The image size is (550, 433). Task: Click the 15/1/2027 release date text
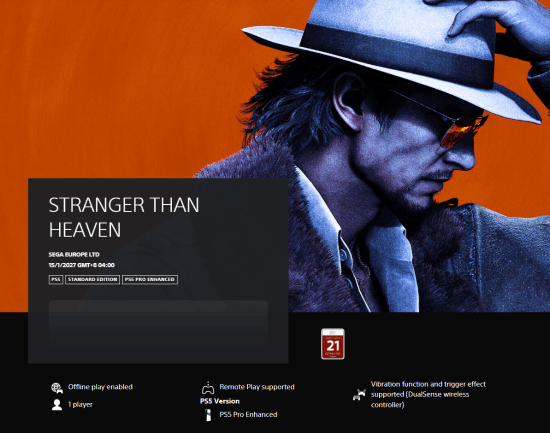pyautogui.click(x=82, y=265)
